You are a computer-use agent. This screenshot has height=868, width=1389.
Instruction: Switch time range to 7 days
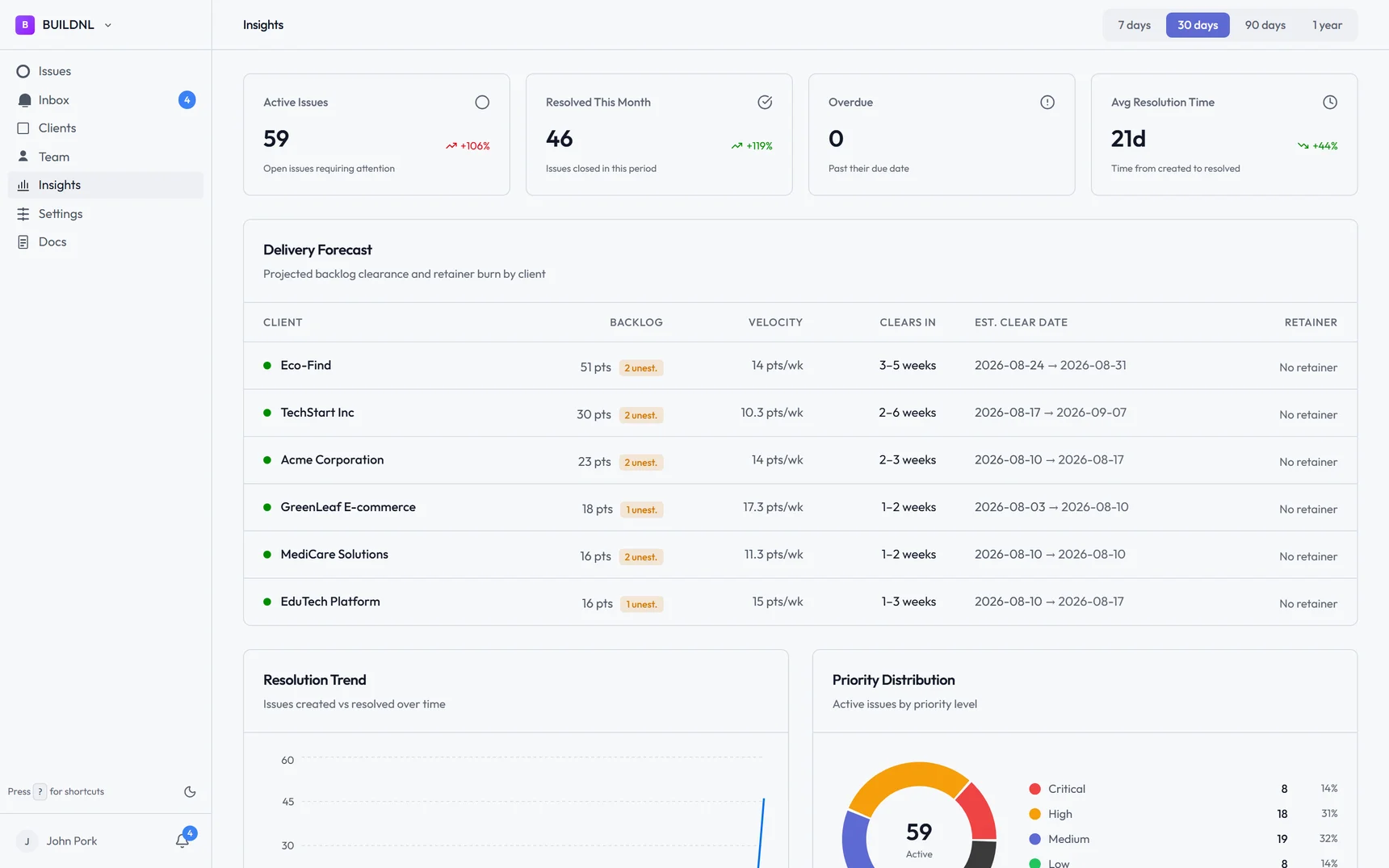[x=1134, y=25]
